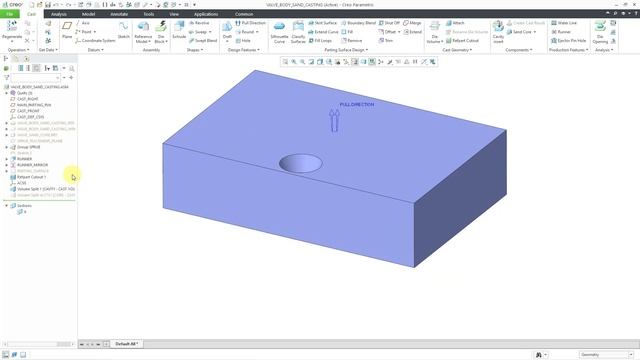This screenshot has width=640, height=360.
Task: Click the Ejector Pin Hole tool
Action: click(x=568, y=41)
